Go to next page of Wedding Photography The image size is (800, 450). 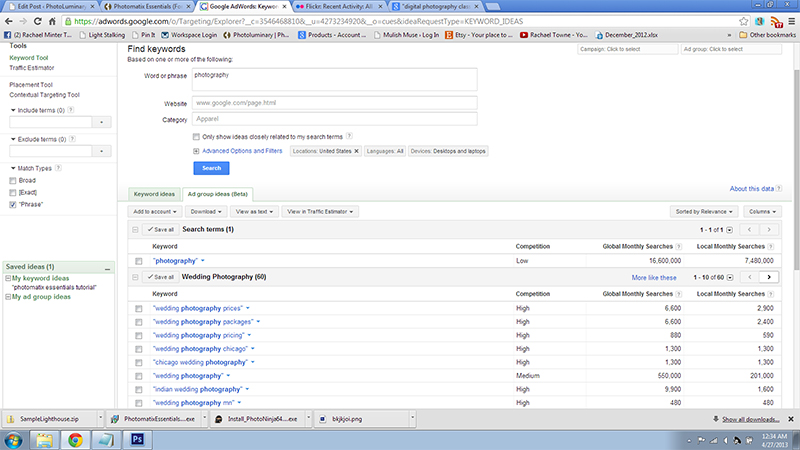(769, 277)
